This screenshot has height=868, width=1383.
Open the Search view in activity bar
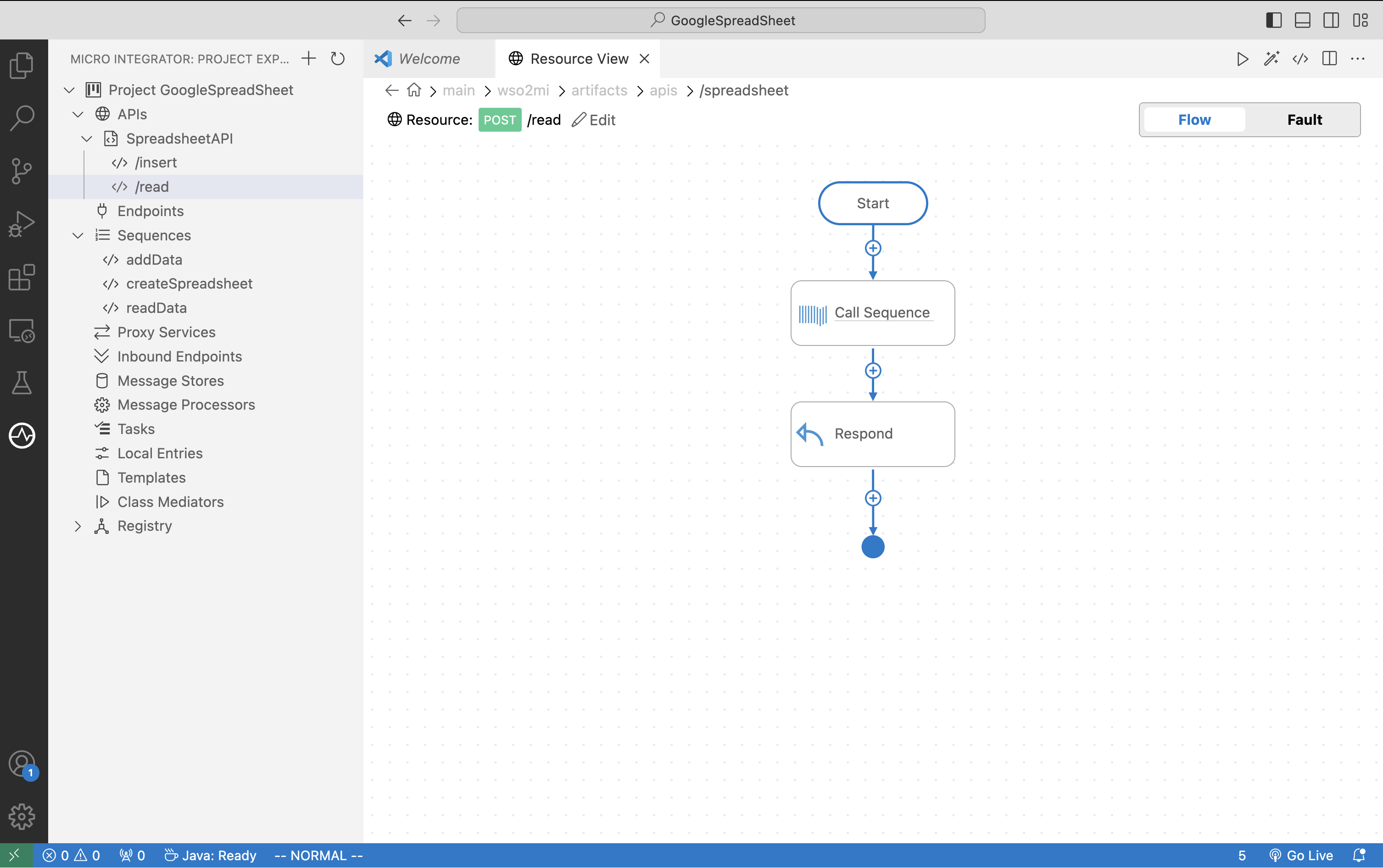coord(22,118)
